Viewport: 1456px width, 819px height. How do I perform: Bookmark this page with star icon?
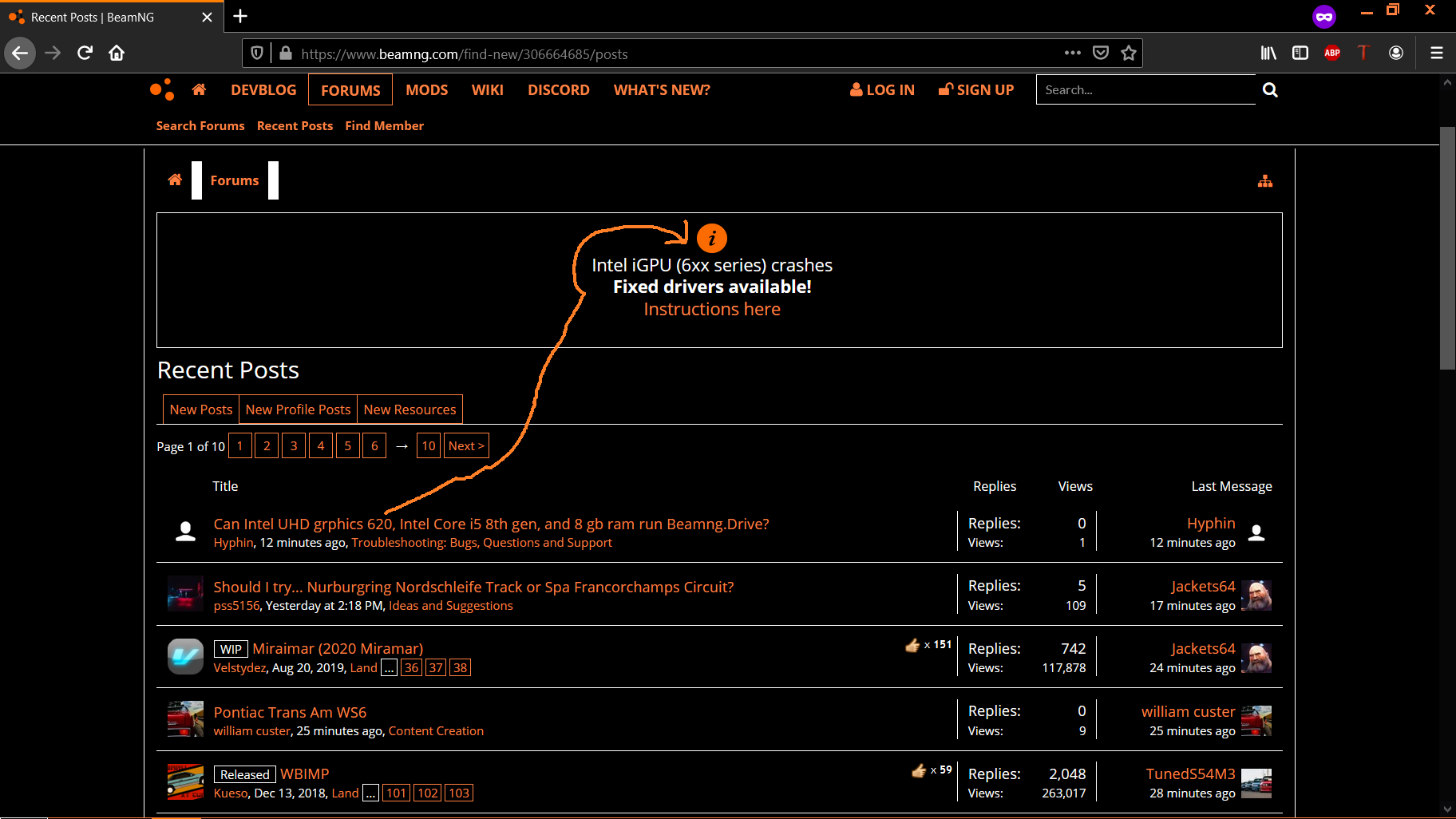[1129, 53]
